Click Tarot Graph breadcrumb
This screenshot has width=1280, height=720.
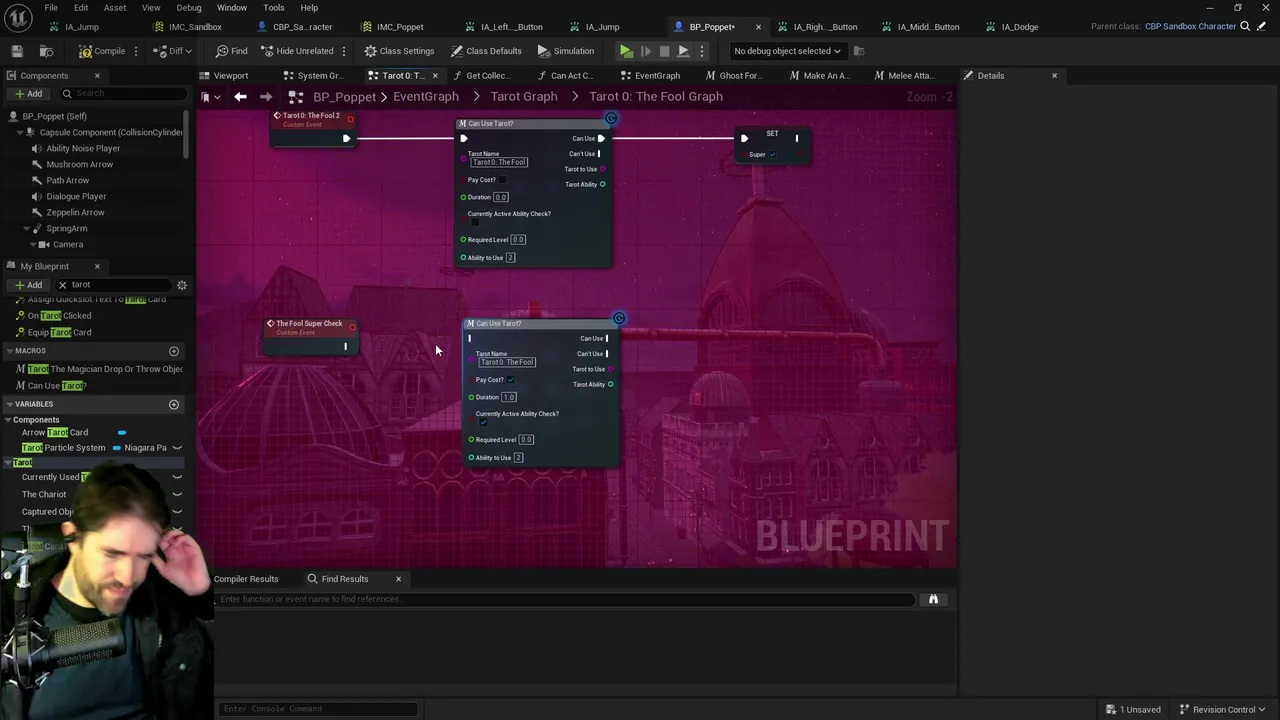pos(524,97)
